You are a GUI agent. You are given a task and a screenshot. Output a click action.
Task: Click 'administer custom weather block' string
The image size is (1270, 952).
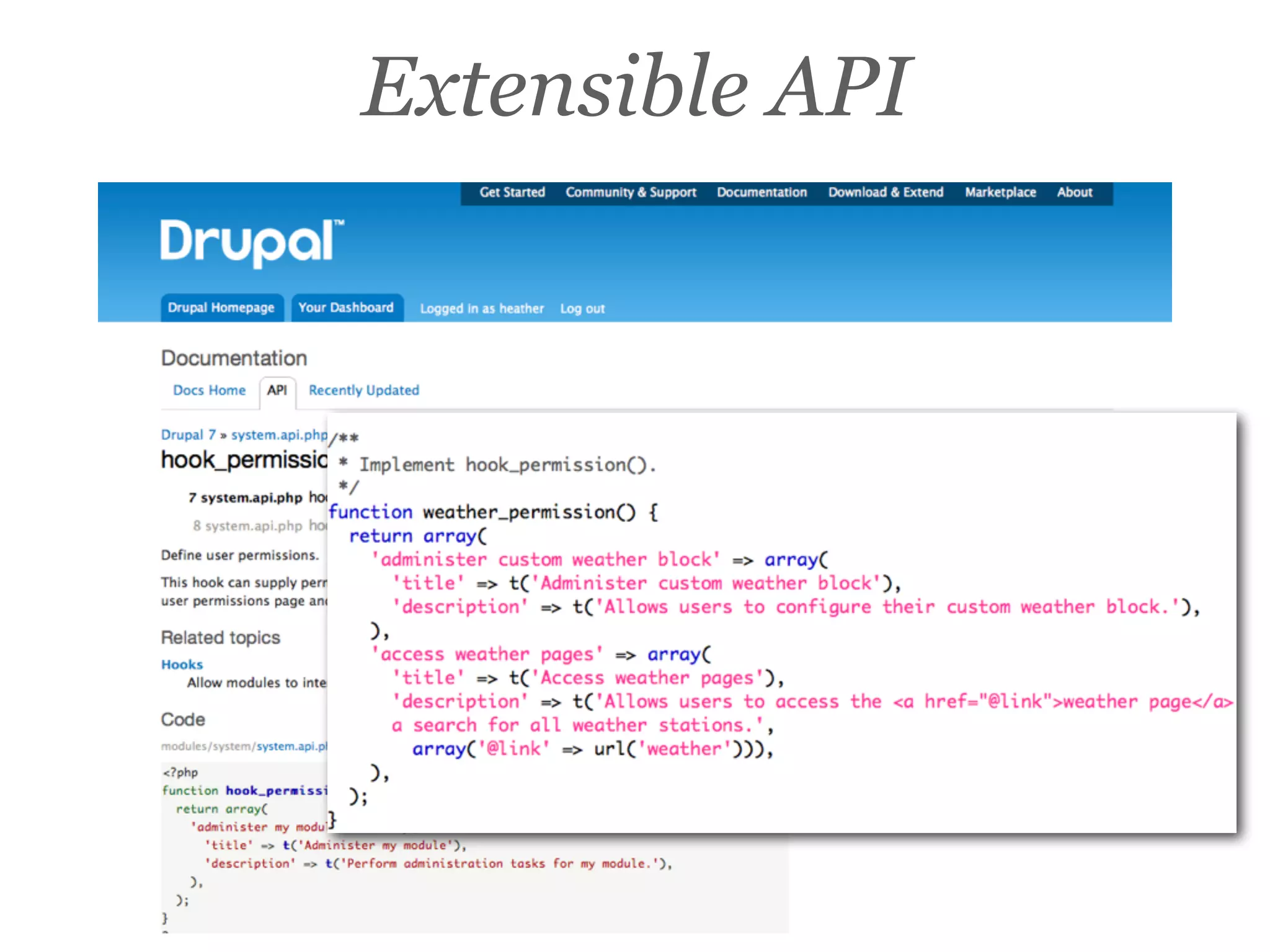pos(546,560)
